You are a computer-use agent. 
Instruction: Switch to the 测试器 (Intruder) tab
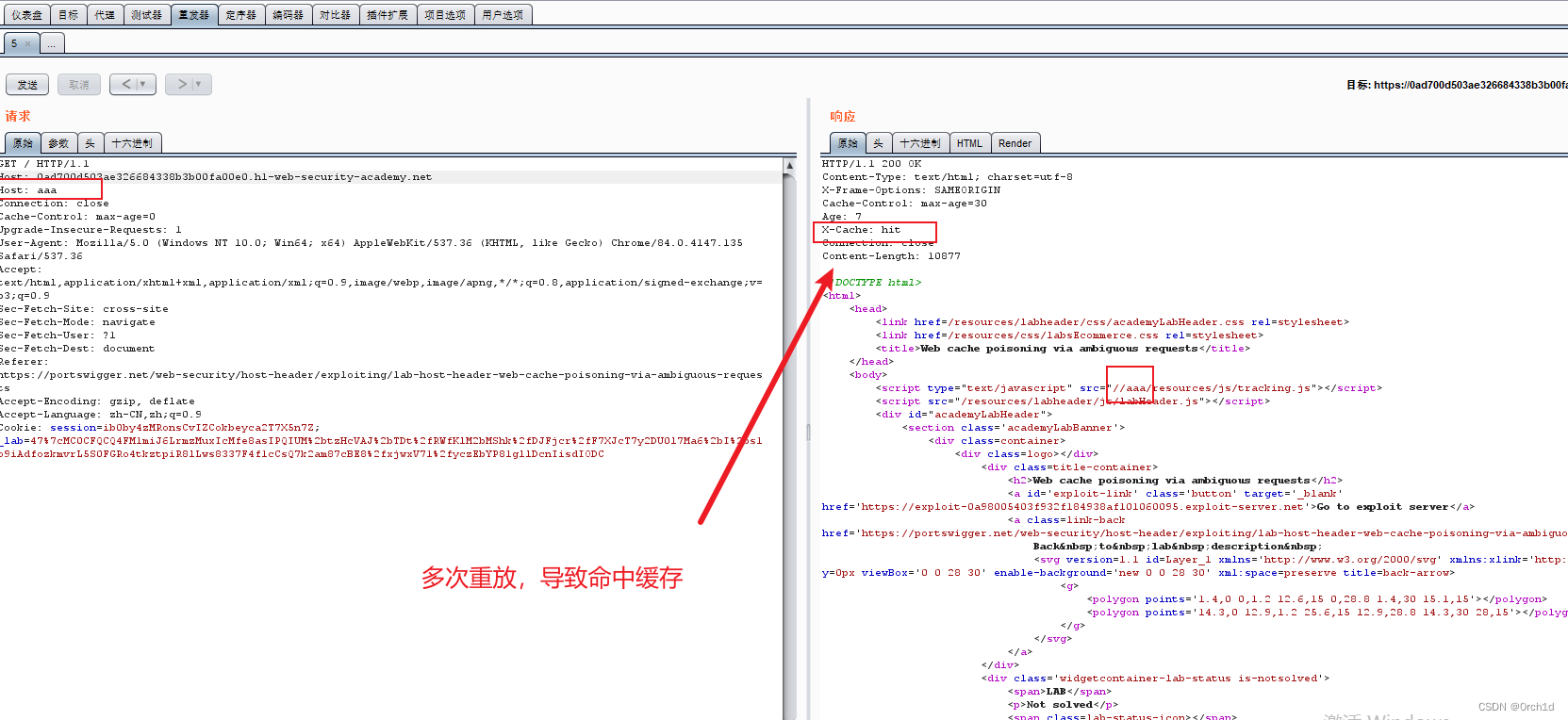coord(146,15)
